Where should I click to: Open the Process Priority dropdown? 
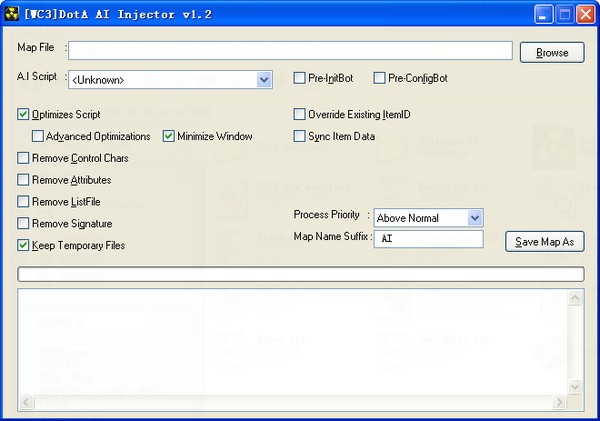pyautogui.click(x=474, y=218)
